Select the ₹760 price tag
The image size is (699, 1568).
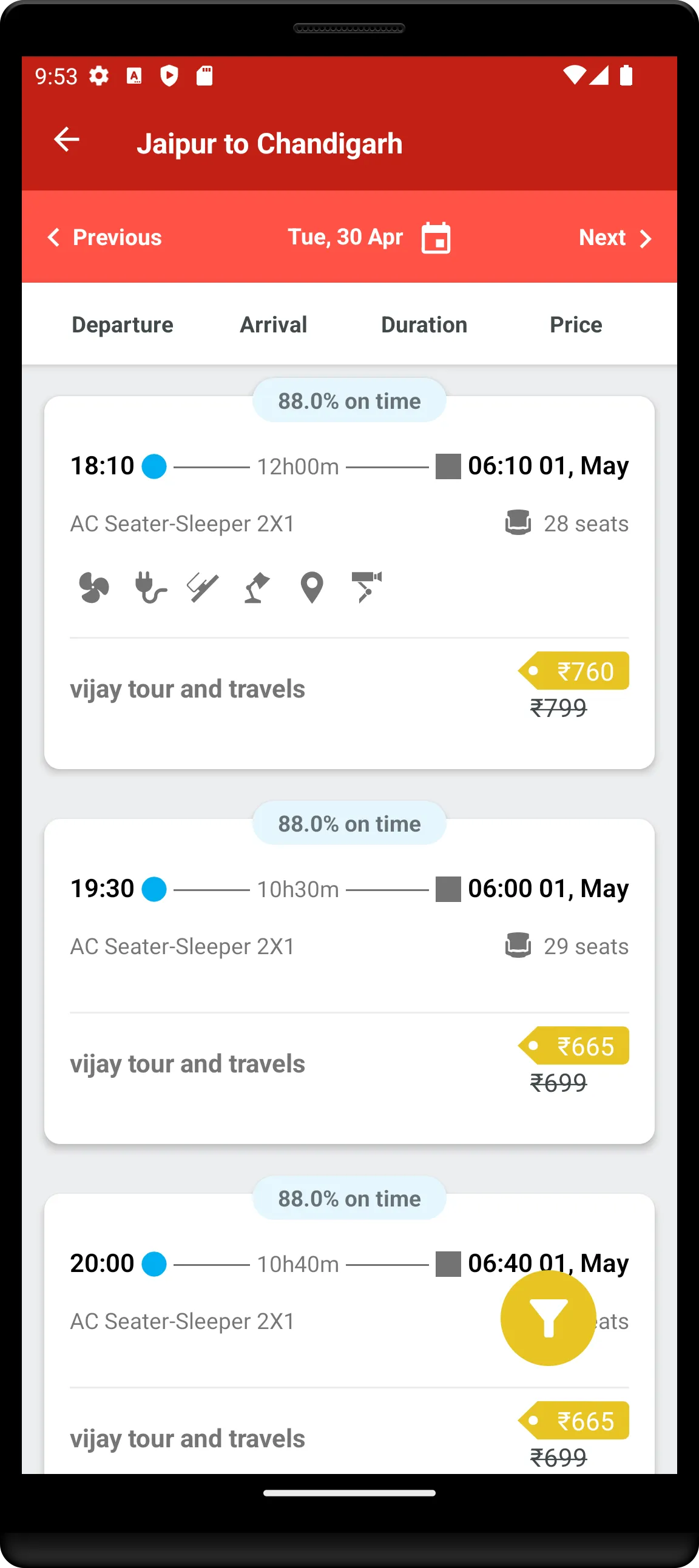(575, 671)
